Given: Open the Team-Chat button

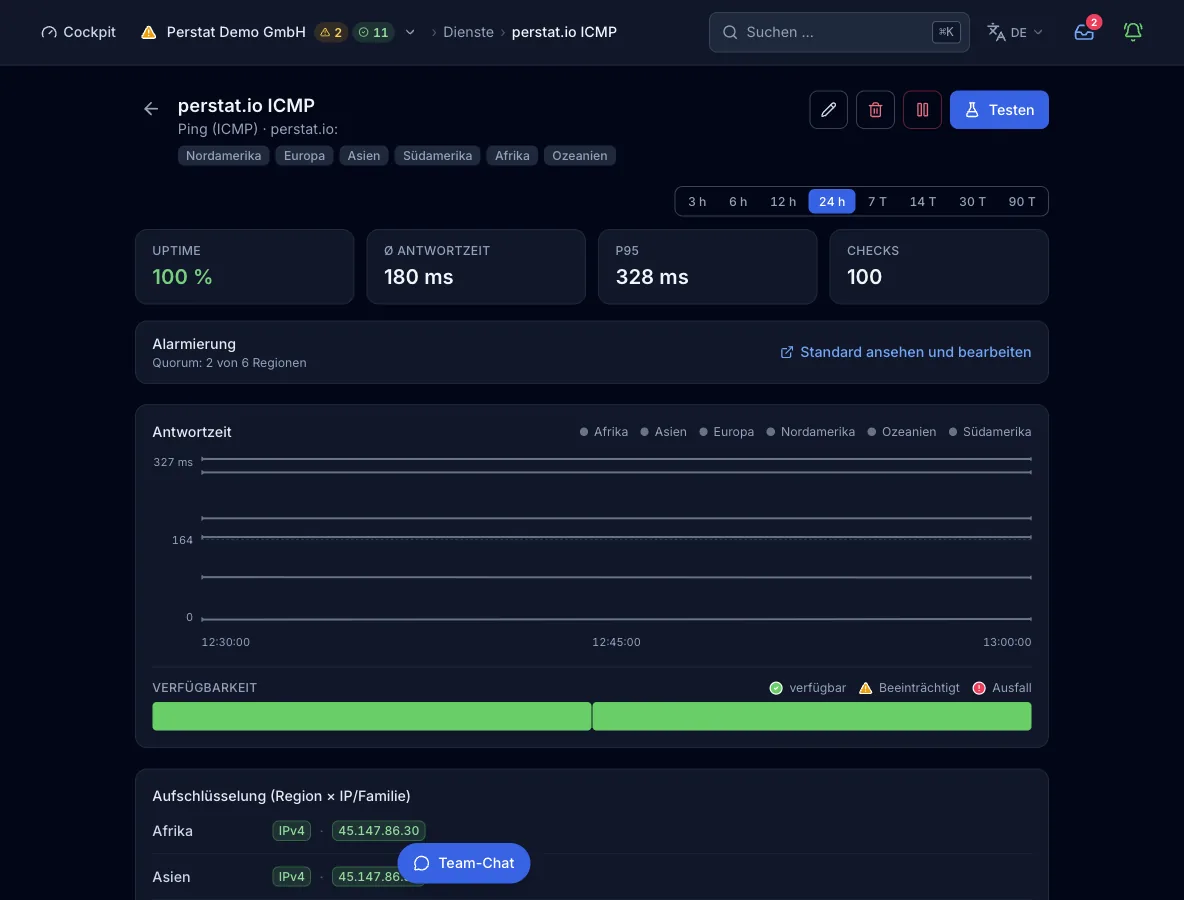Looking at the screenshot, I should point(464,863).
